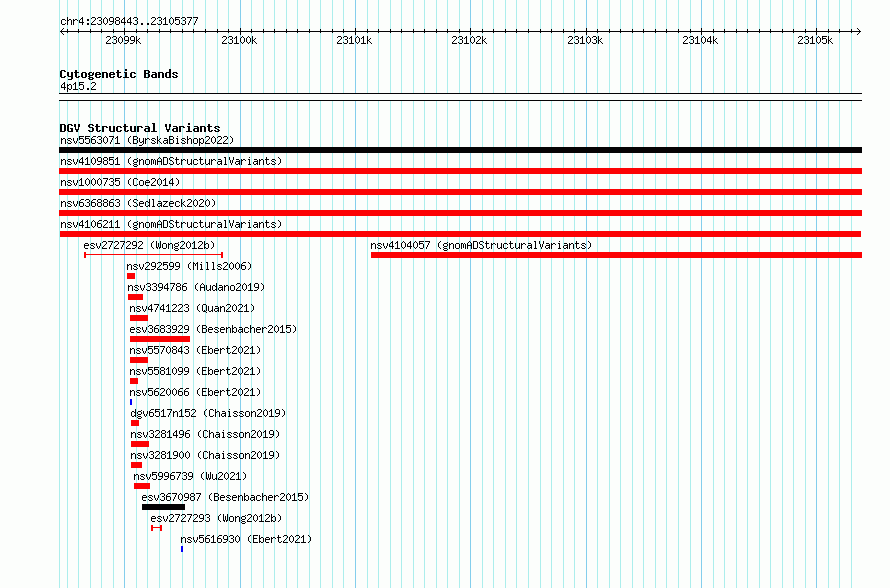890x588 pixels.
Task: Click the Cytogenetic Bands track title
Action: (119, 74)
